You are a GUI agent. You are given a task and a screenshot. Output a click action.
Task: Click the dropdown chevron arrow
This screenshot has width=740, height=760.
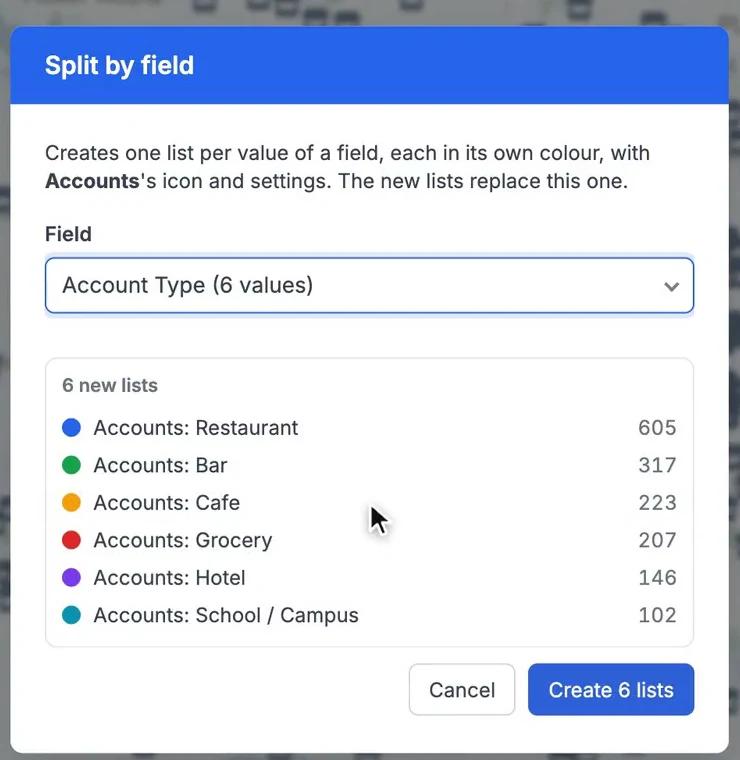click(x=671, y=286)
